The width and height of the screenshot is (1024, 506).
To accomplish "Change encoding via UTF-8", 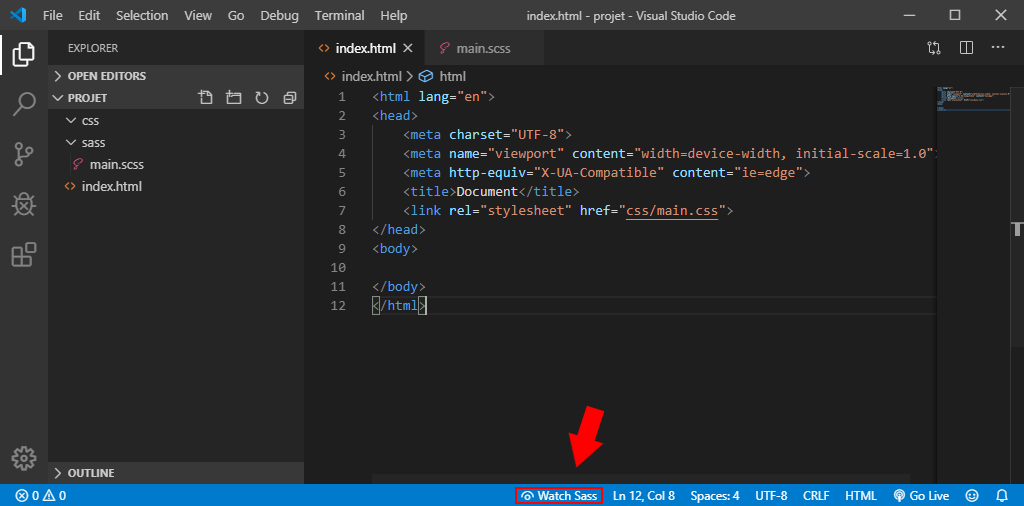I will 771,496.
